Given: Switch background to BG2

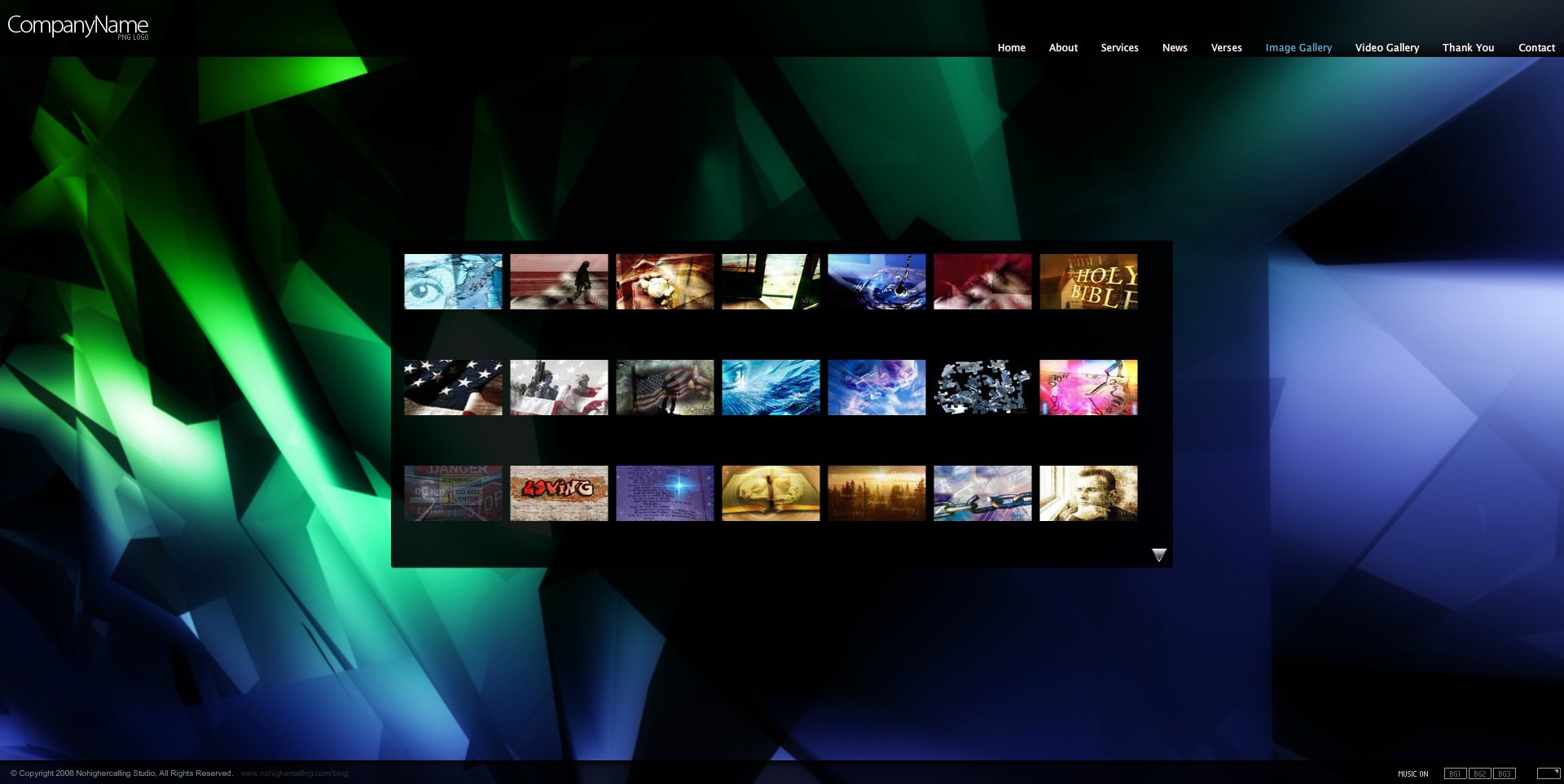Looking at the screenshot, I should [1479, 773].
